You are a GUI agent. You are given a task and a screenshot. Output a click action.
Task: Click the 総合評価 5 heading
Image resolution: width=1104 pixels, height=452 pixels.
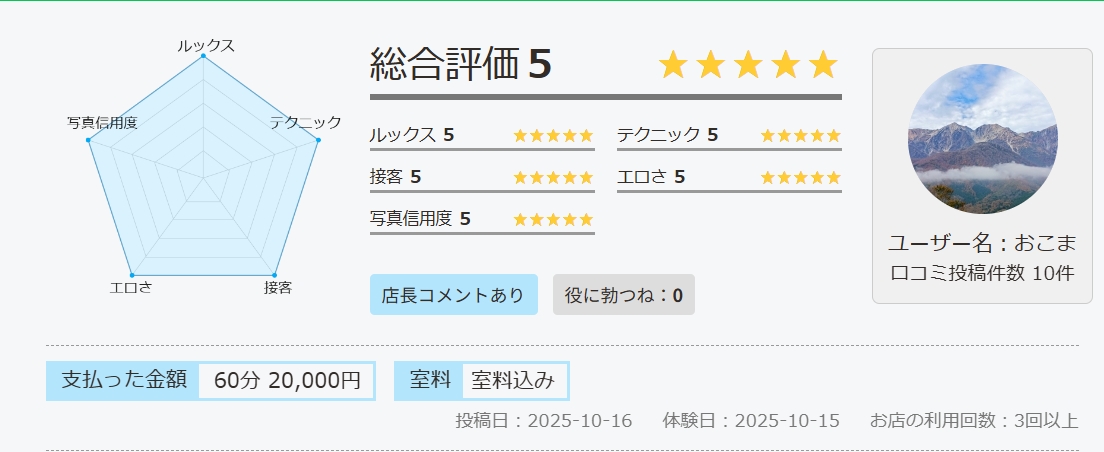(x=460, y=65)
